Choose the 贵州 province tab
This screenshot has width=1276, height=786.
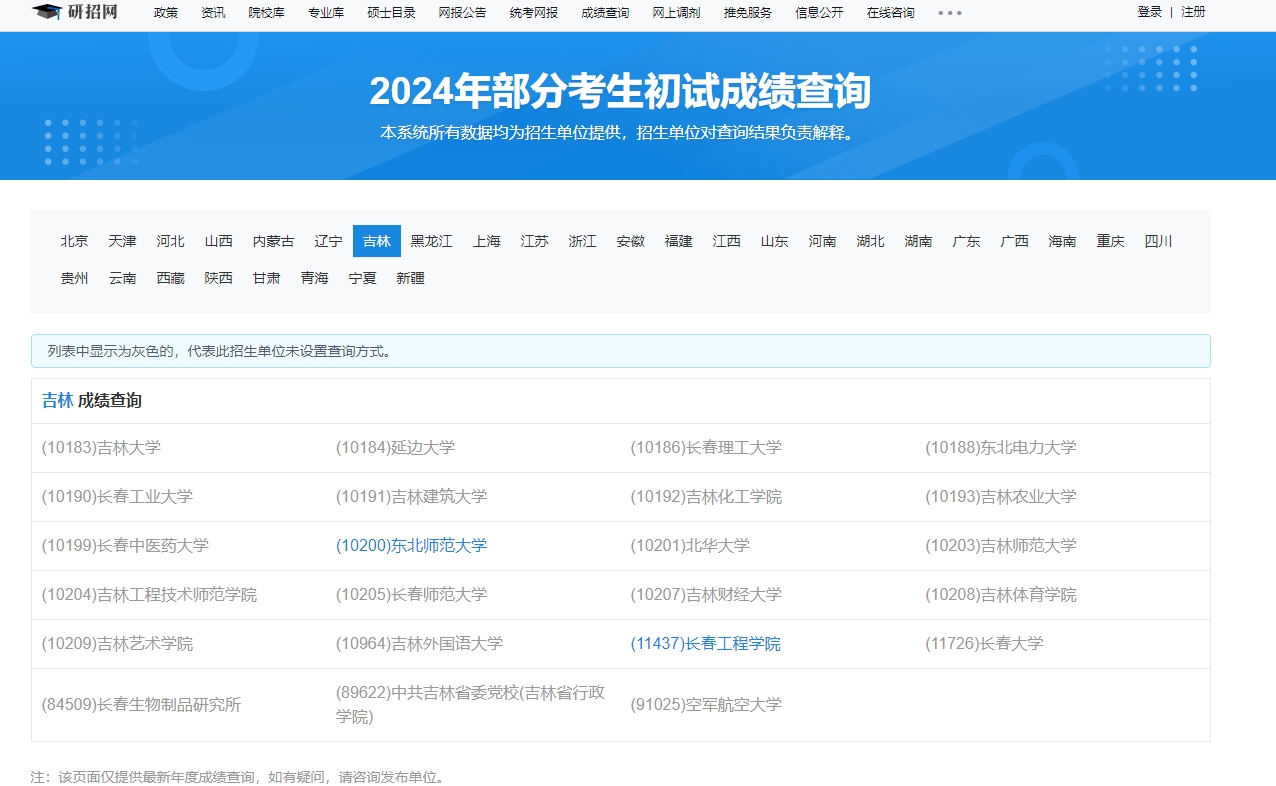coord(75,278)
